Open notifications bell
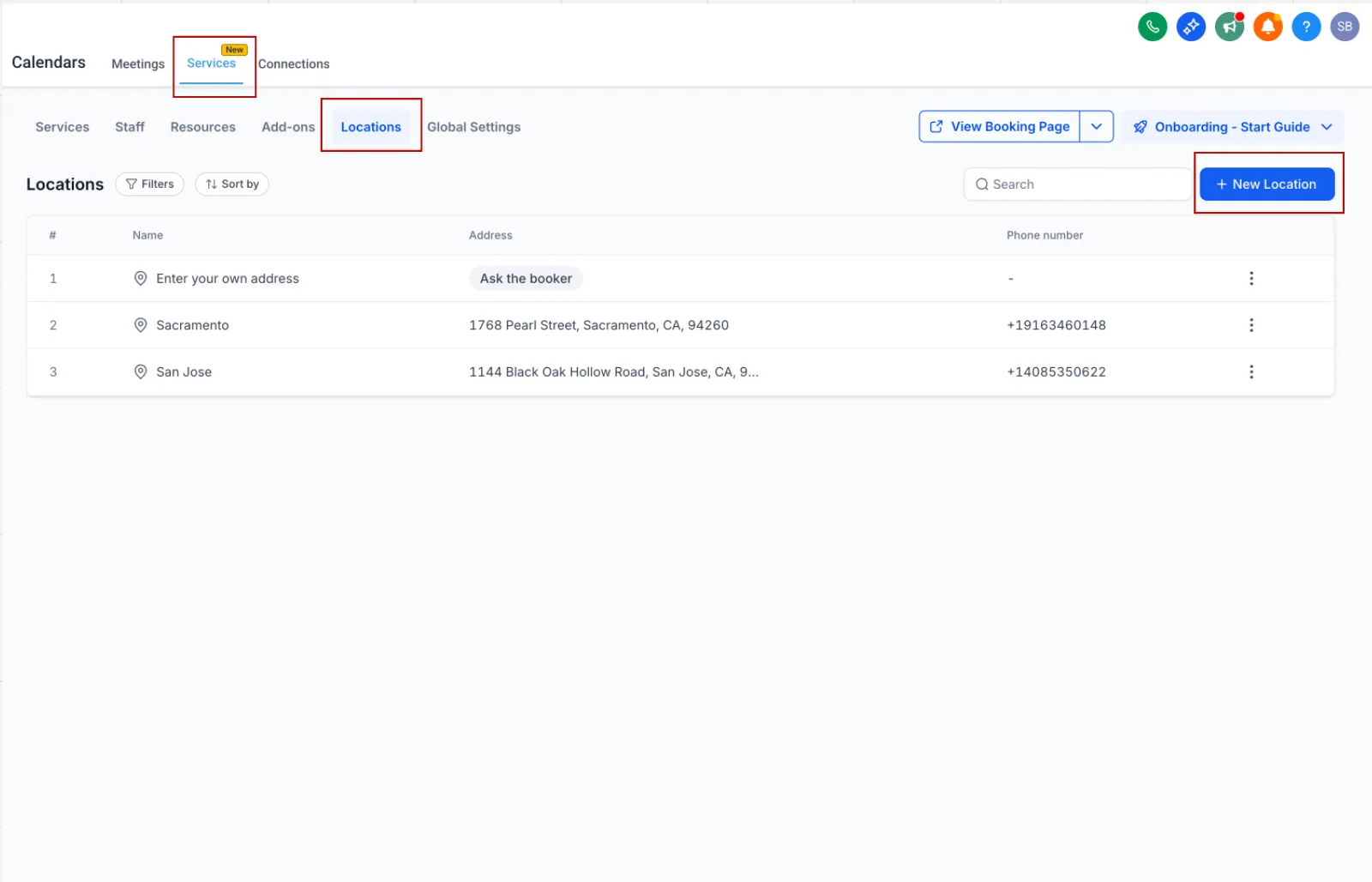Image resolution: width=1372 pixels, height=882 pixels. click(x=1267, y=26)
